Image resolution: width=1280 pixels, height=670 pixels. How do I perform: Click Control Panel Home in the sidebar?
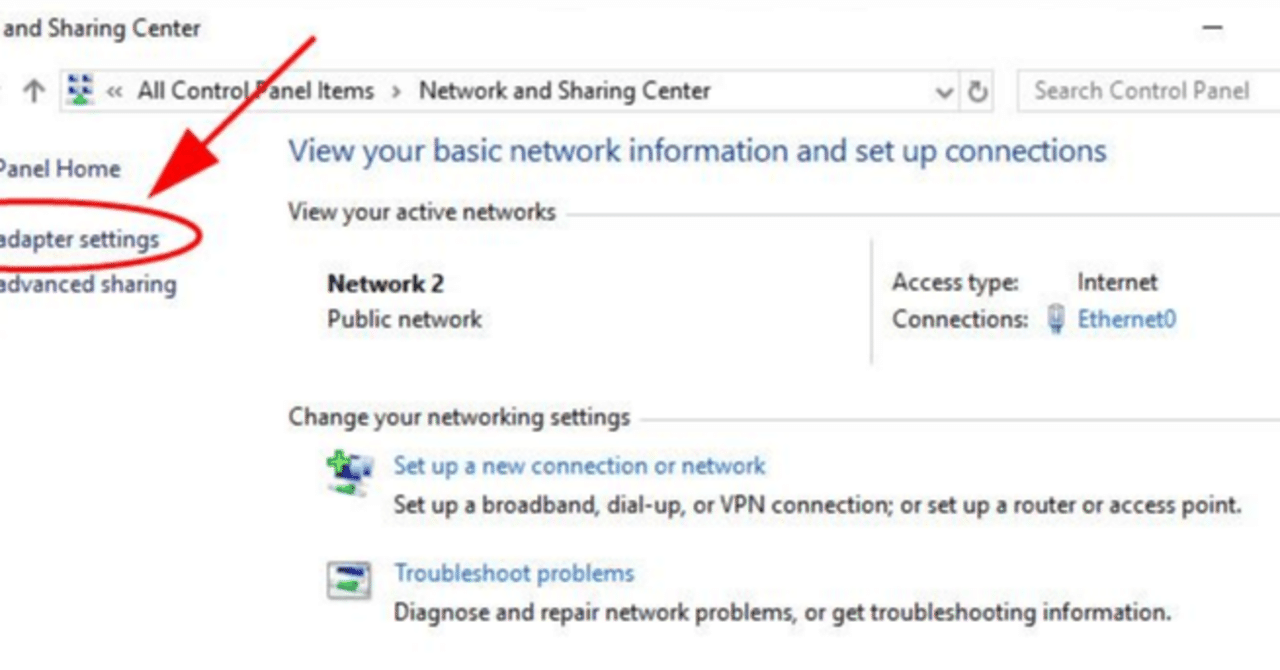[60, 168]
